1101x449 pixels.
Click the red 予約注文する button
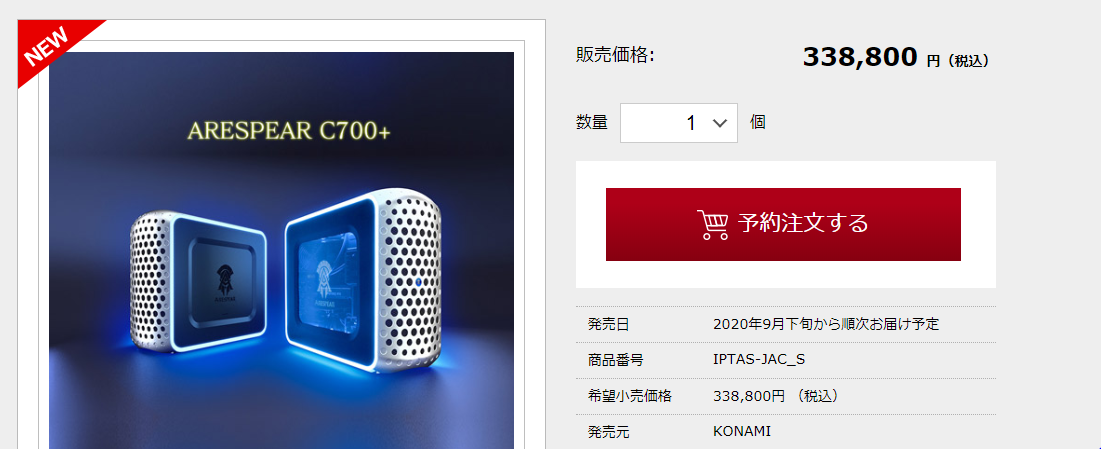click(x=783, y=224)
